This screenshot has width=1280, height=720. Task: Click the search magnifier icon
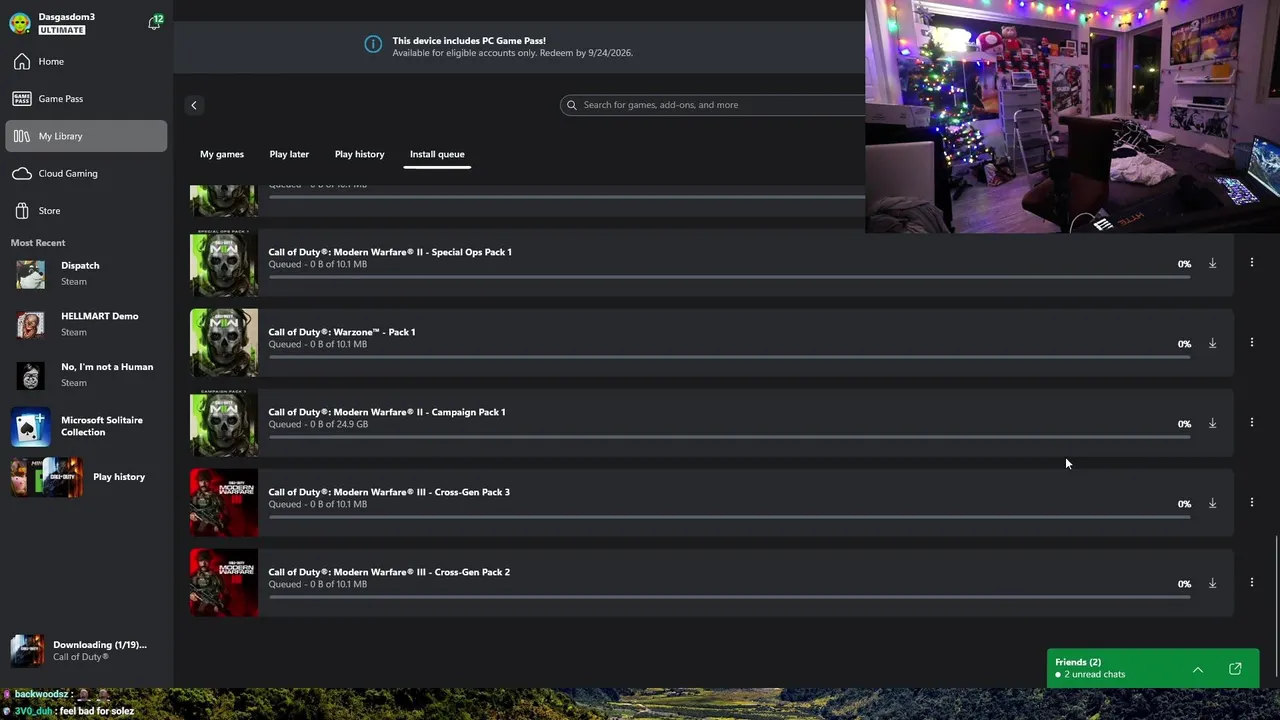(x=572, y=105)
